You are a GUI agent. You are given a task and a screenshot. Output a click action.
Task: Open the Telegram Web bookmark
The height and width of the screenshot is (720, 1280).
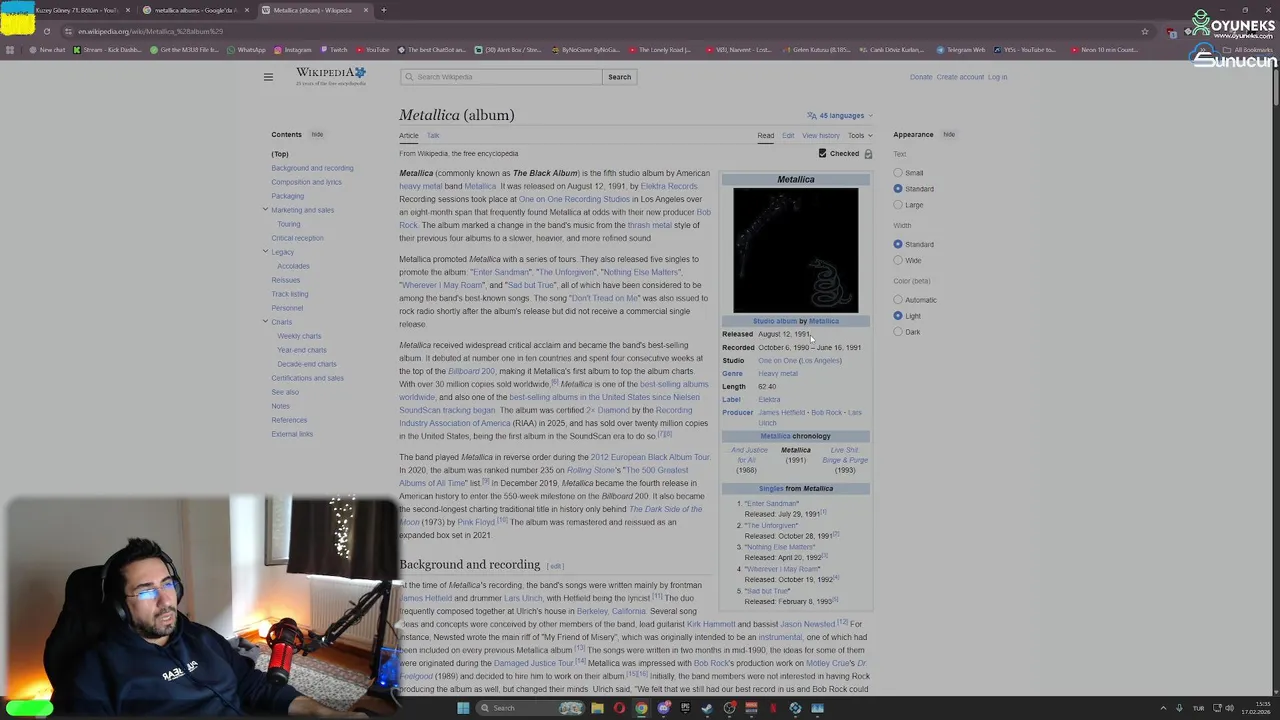coord(961,50)
